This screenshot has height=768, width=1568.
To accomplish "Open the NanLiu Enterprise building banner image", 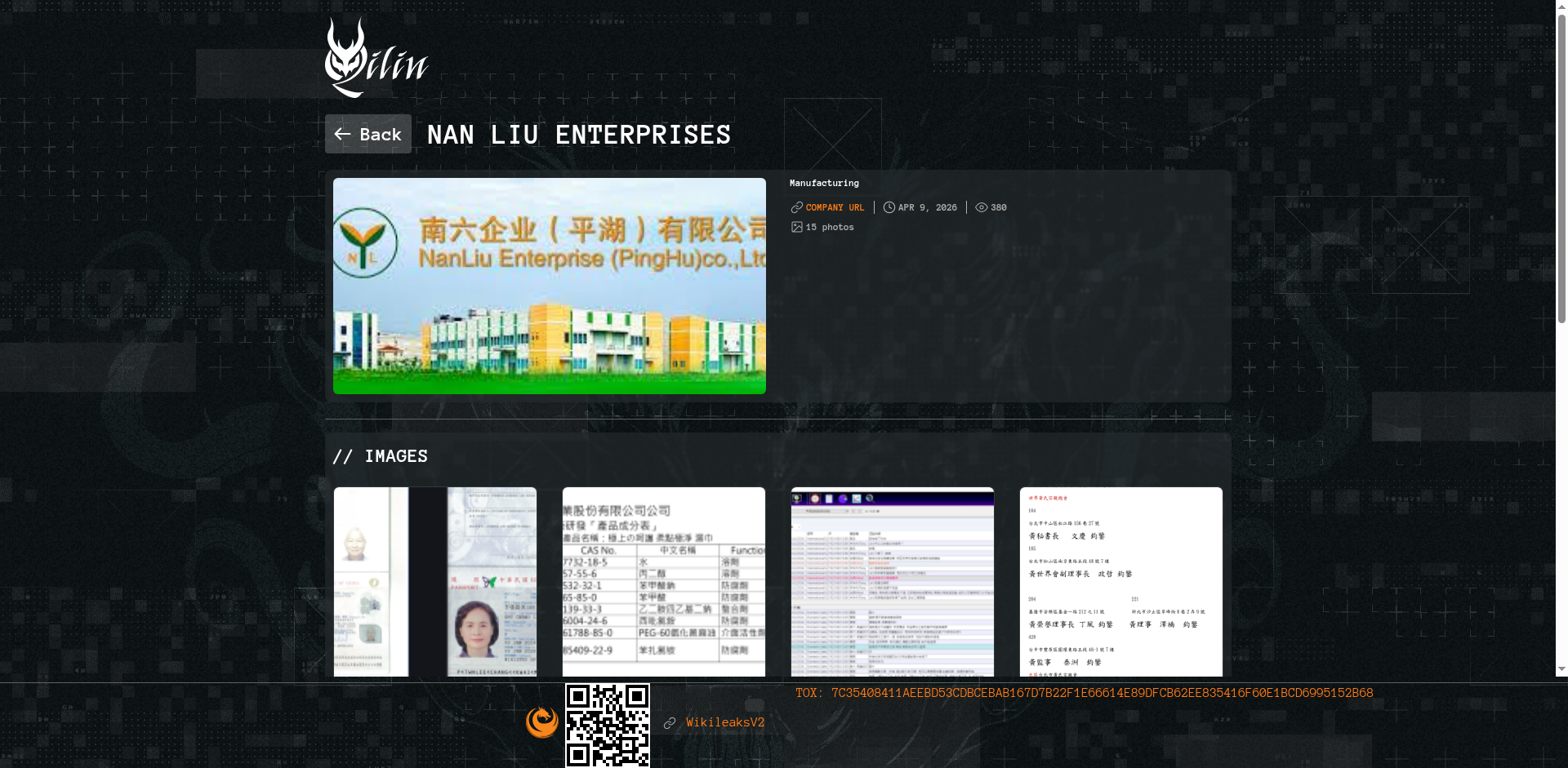I will (550, 286).
